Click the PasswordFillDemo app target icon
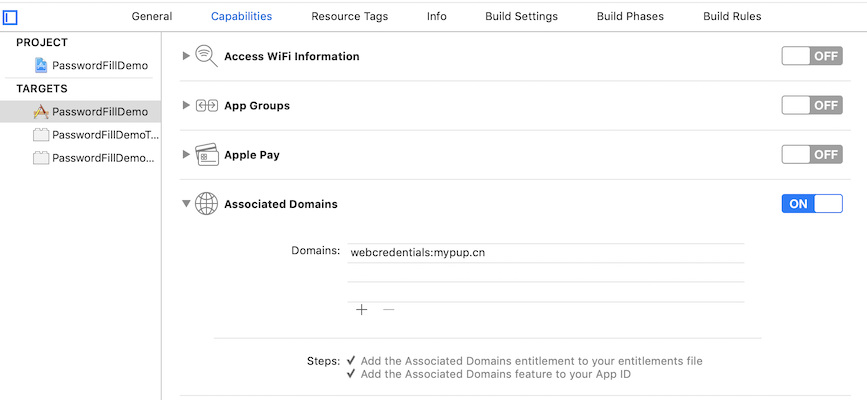 (41, 112)
